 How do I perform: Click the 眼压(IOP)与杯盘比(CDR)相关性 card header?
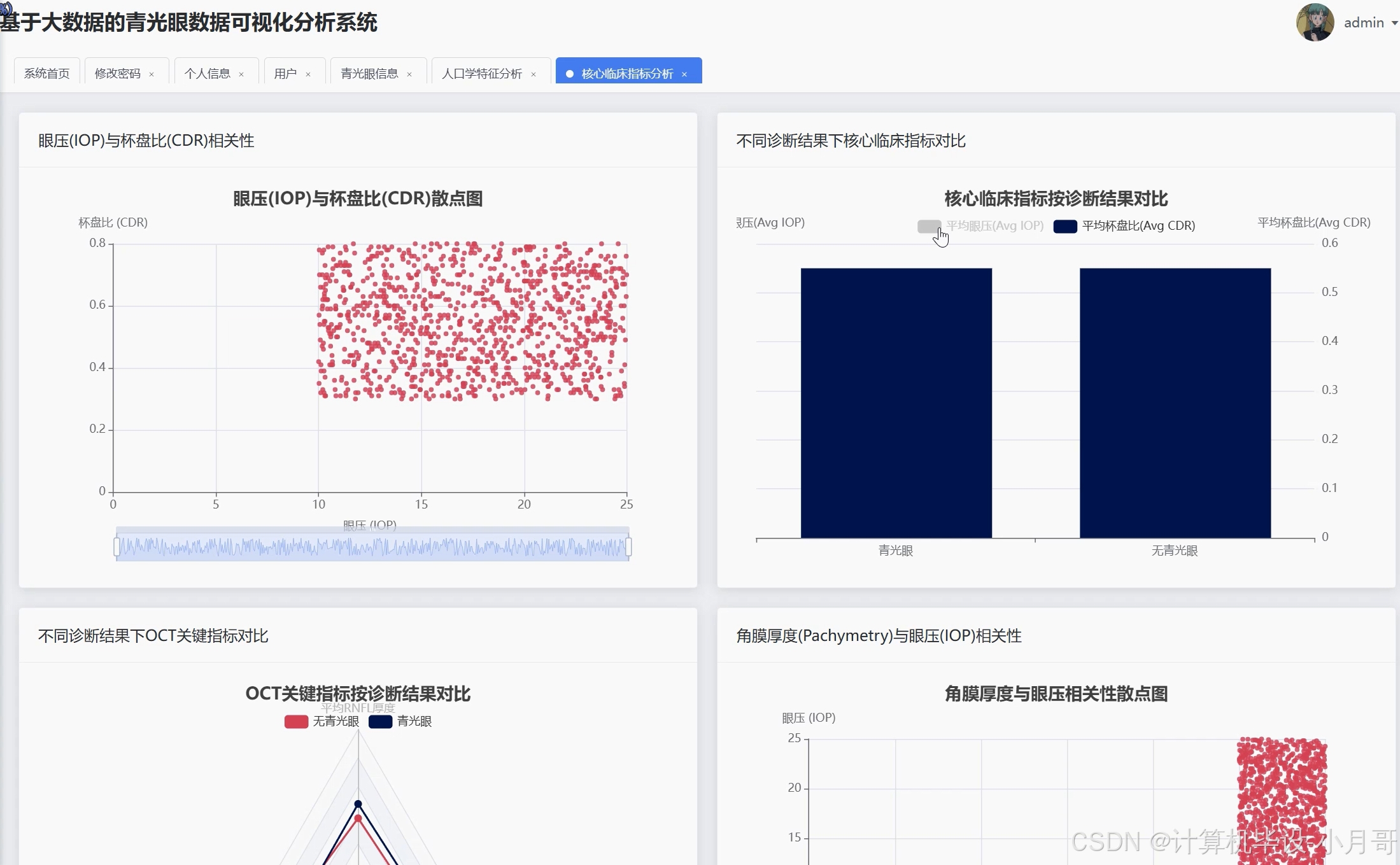click(x=146, y=141)
